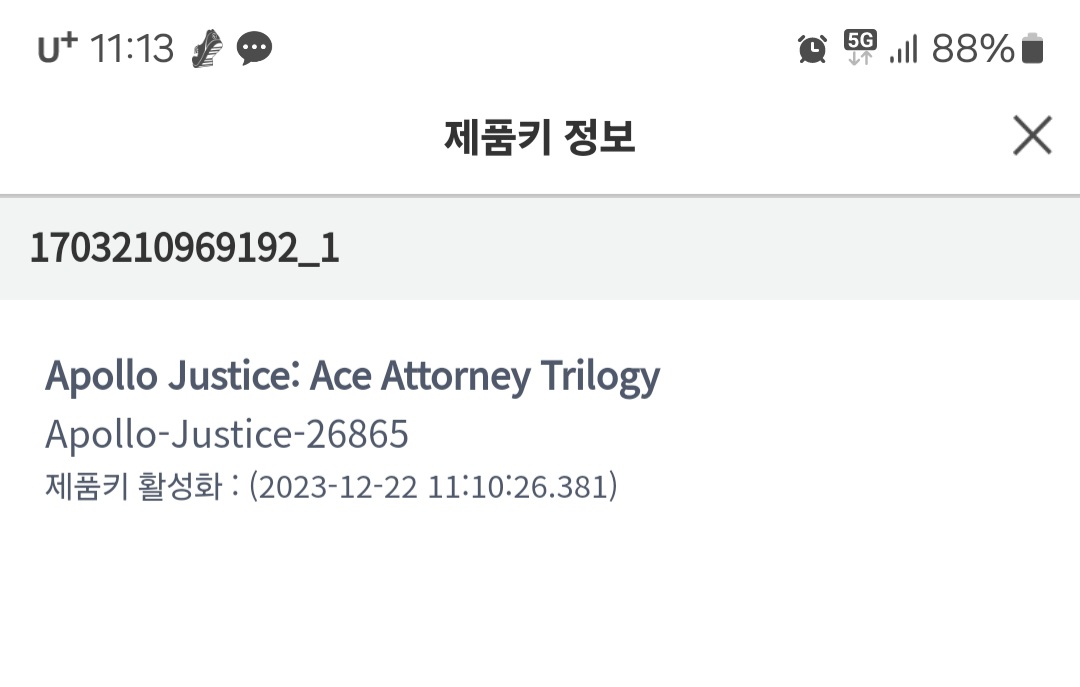Tap the signal strength bars
The image size is (1080, 687).
click(x=903, y=49)
